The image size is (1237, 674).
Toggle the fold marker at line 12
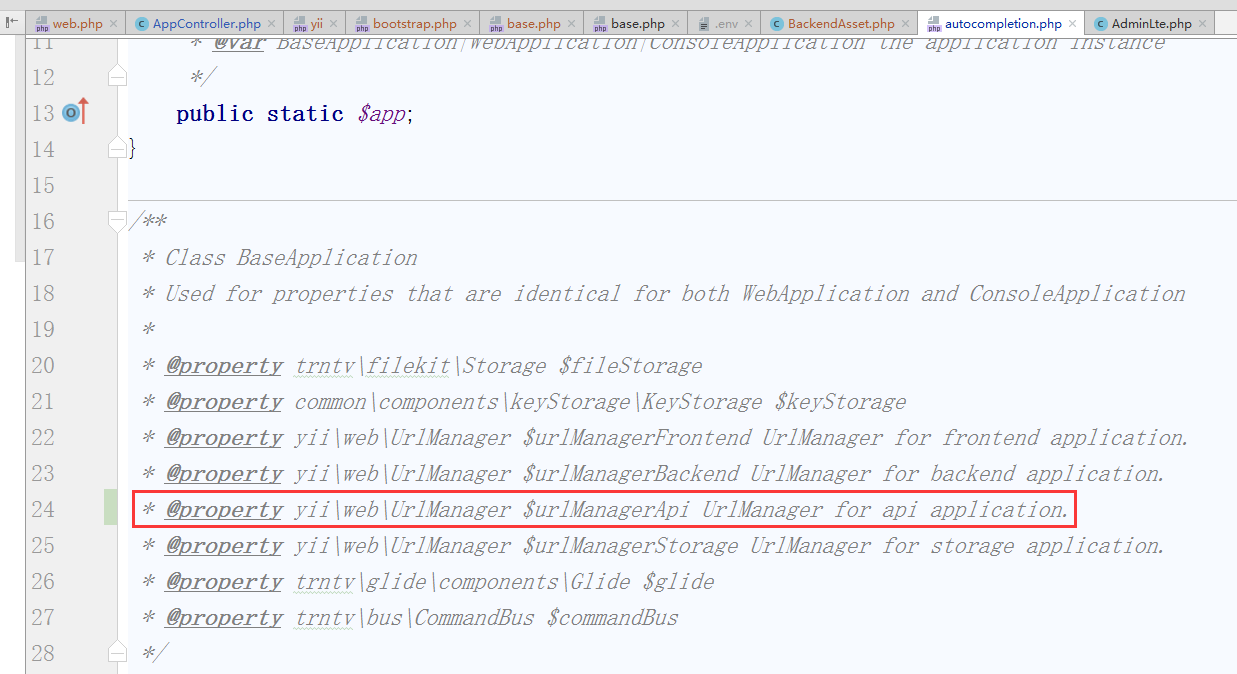pos(118,77)
